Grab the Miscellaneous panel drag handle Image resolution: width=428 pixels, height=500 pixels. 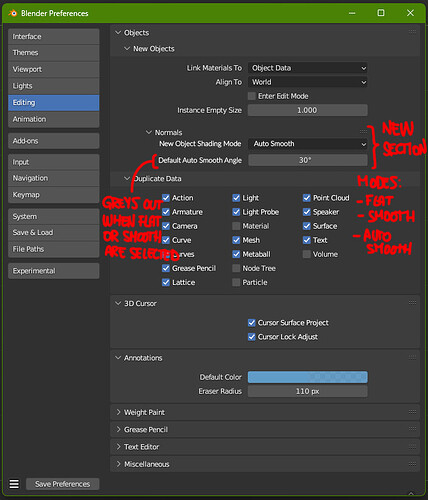coord(412,464)
